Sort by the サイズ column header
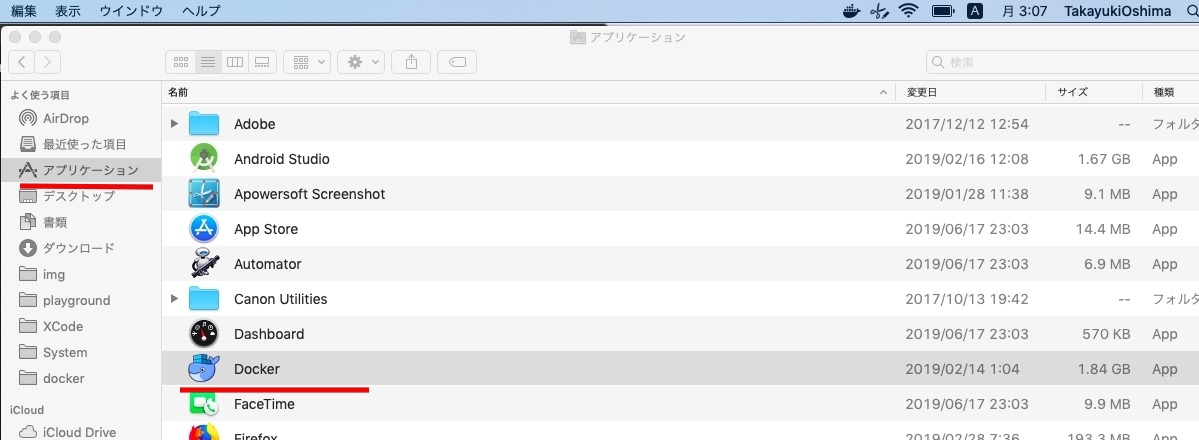This screenshot has width=1199, height=440. (x=1094, y=92)
